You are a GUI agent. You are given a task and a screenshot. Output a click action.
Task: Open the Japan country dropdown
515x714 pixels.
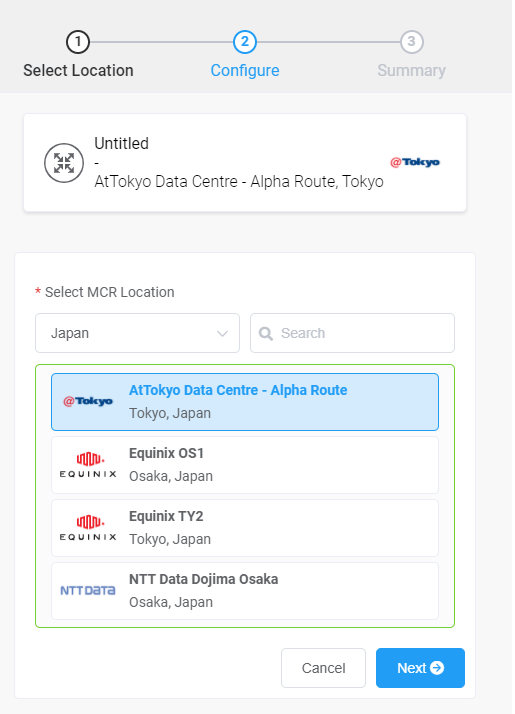138,333
